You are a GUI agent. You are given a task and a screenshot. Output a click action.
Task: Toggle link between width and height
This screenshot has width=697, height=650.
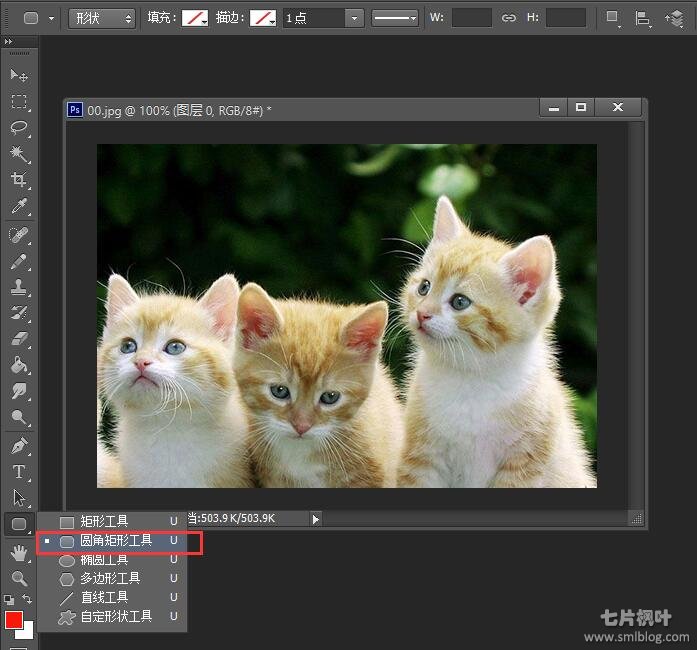(x=508, y=18)
